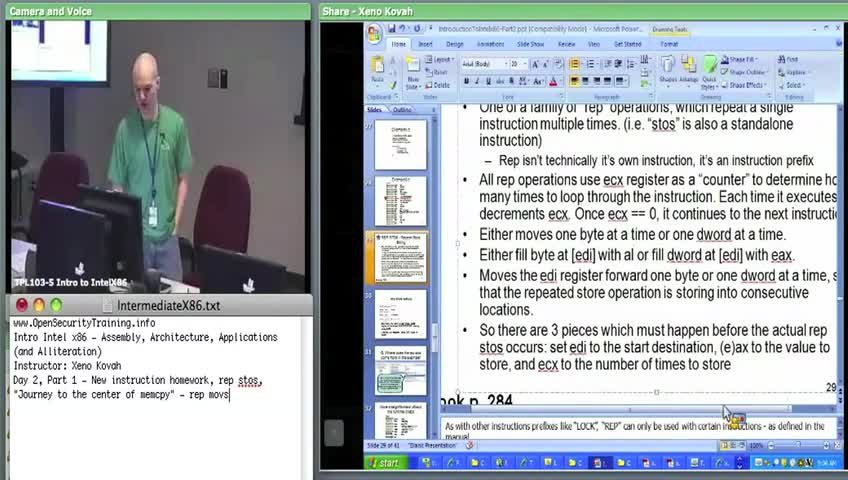848x480 pixels.
Task: Toggle strikethrough formatting
Action: (500, 82)
